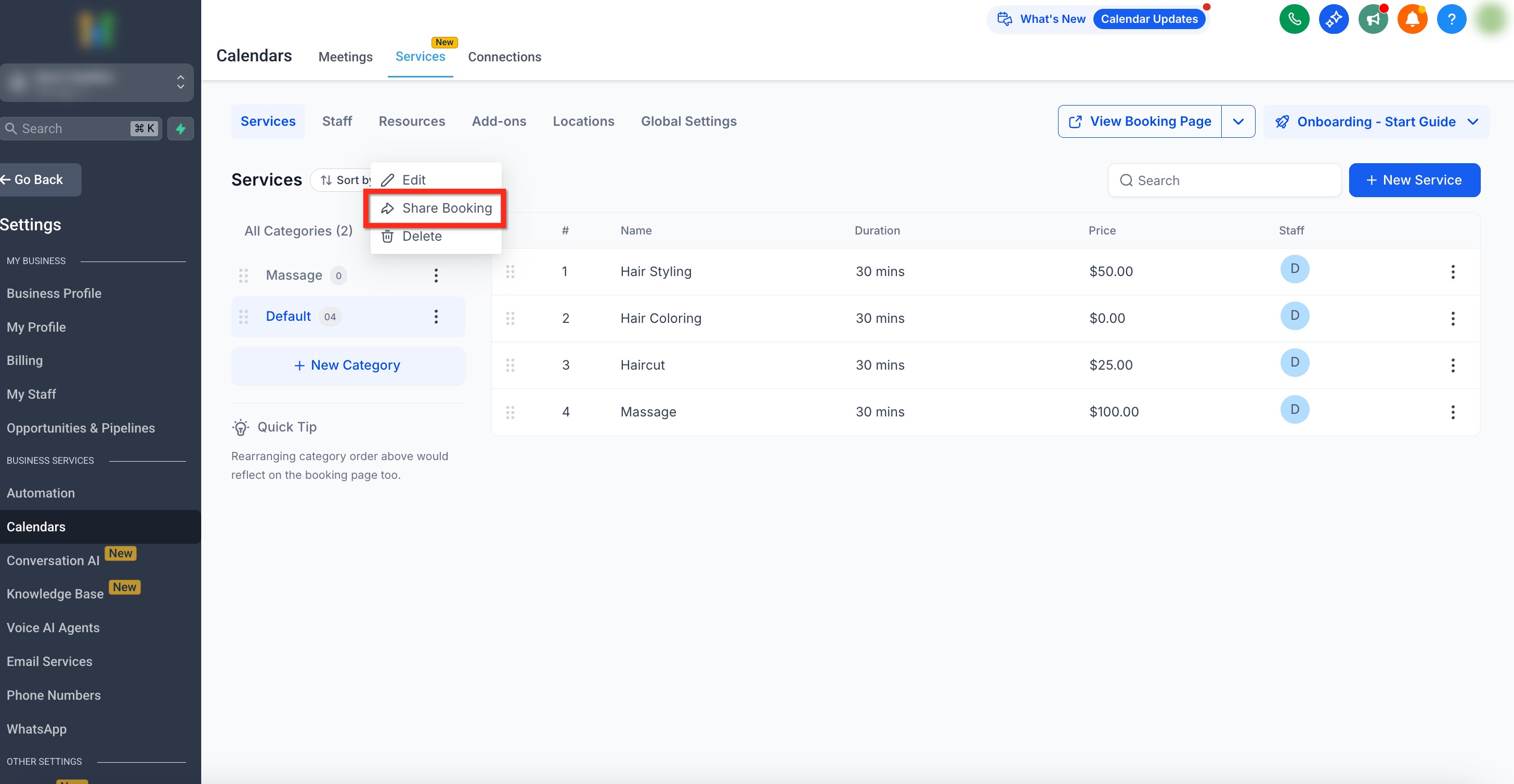Viewport: 1514px width, 784px height.
Task: Open three-dot menu for Hair Styling row
Action: click(x=1452, y=271)
